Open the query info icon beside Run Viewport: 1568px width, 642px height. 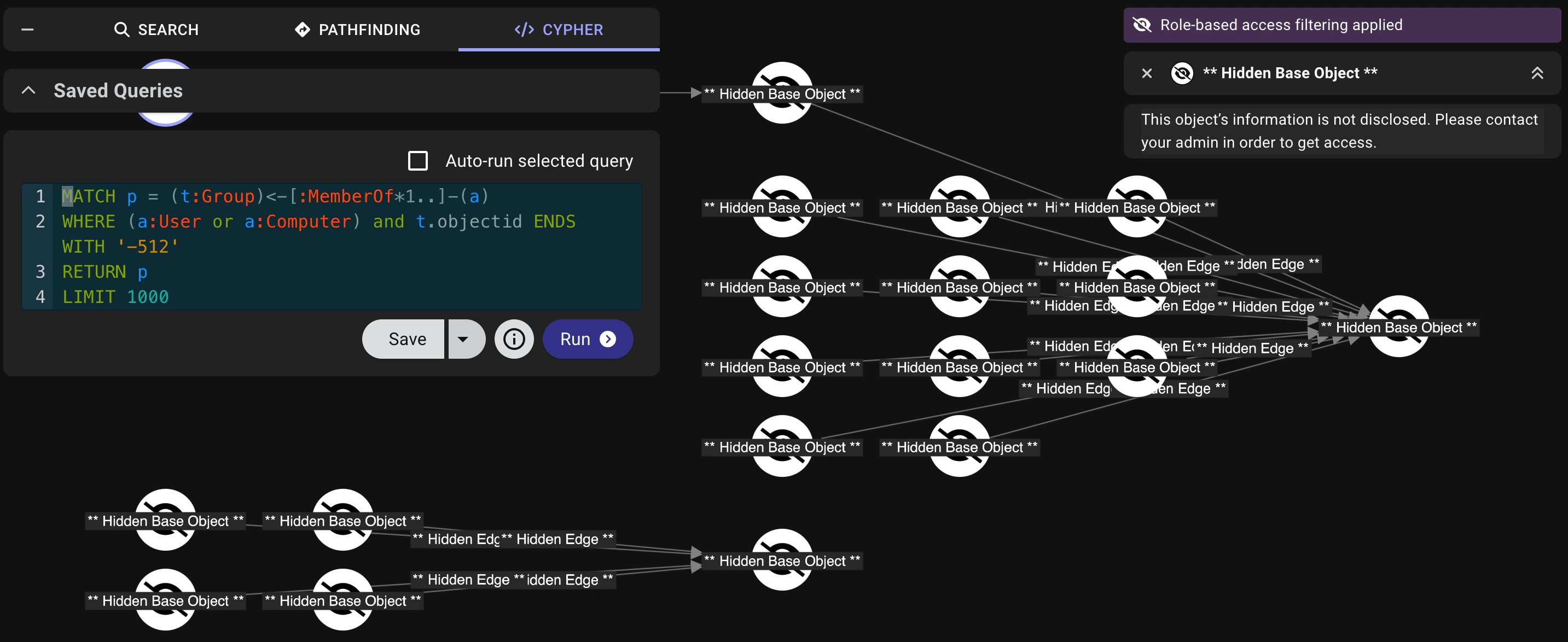pyautogui.click(x=514, y=339)
